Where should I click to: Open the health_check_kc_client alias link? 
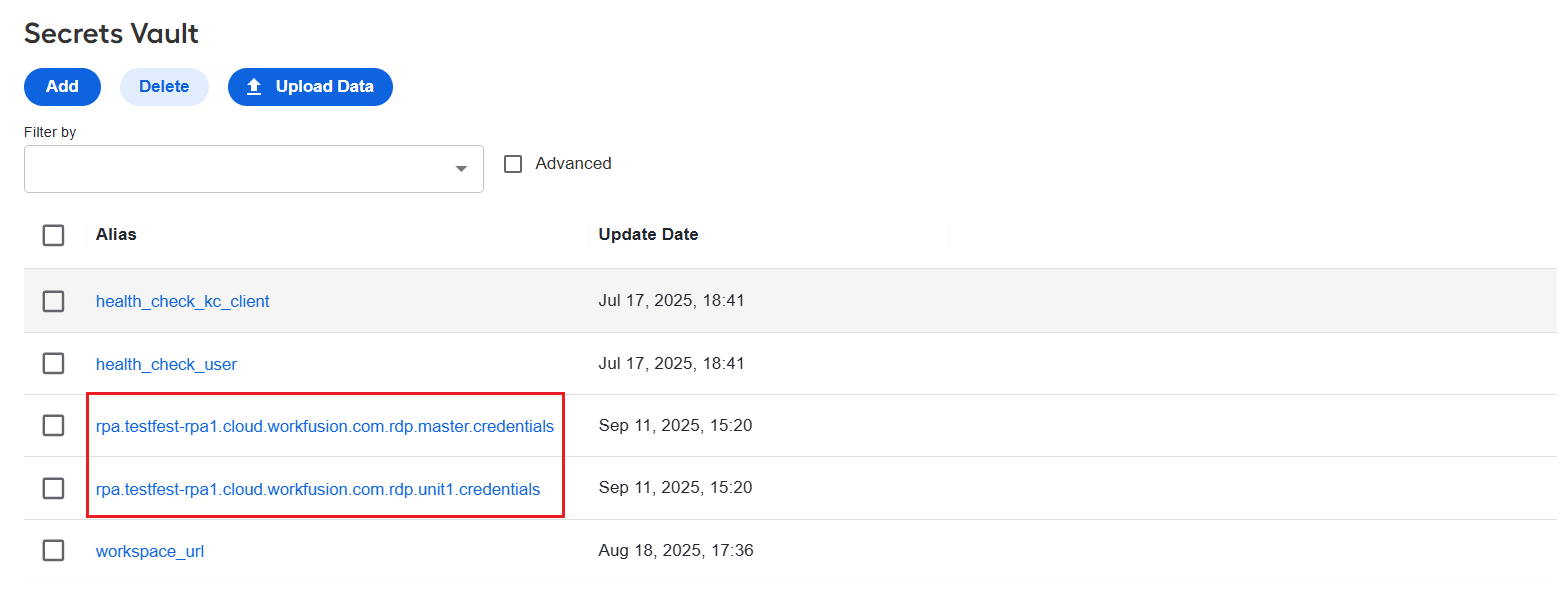183,301
